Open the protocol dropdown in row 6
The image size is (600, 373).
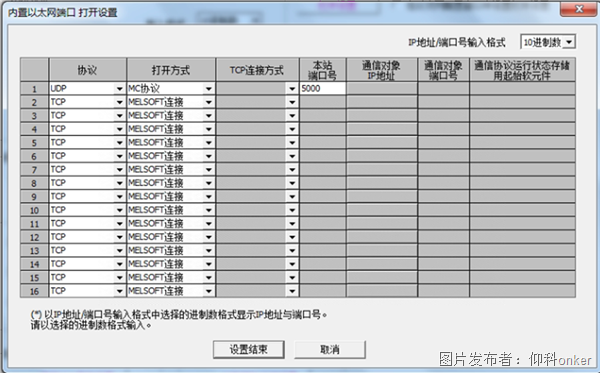click(x=119, y=156)
